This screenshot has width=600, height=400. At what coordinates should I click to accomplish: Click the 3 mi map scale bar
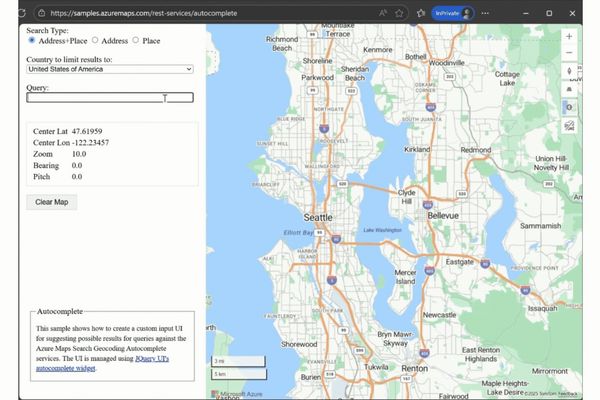pos(238,361)
